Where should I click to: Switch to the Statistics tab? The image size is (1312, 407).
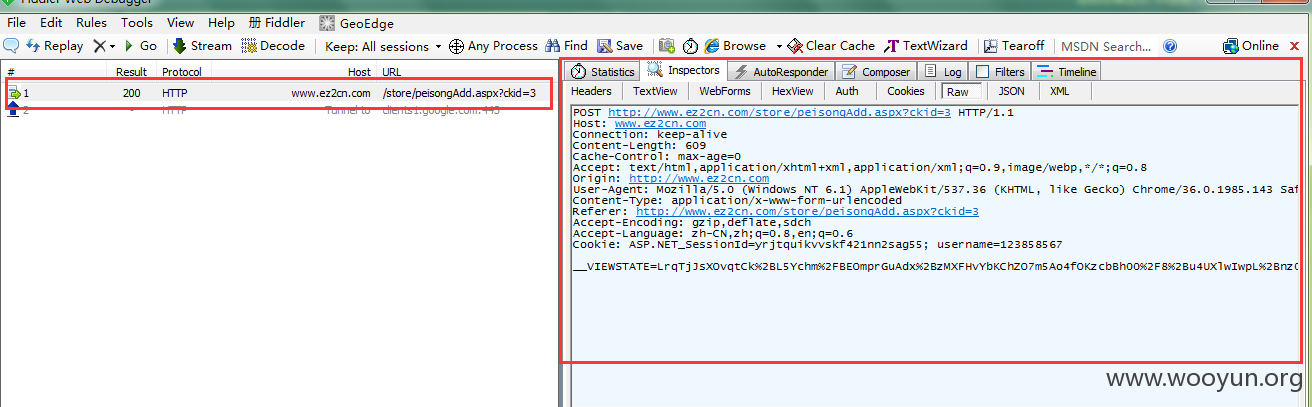click(x=603, y=72)
